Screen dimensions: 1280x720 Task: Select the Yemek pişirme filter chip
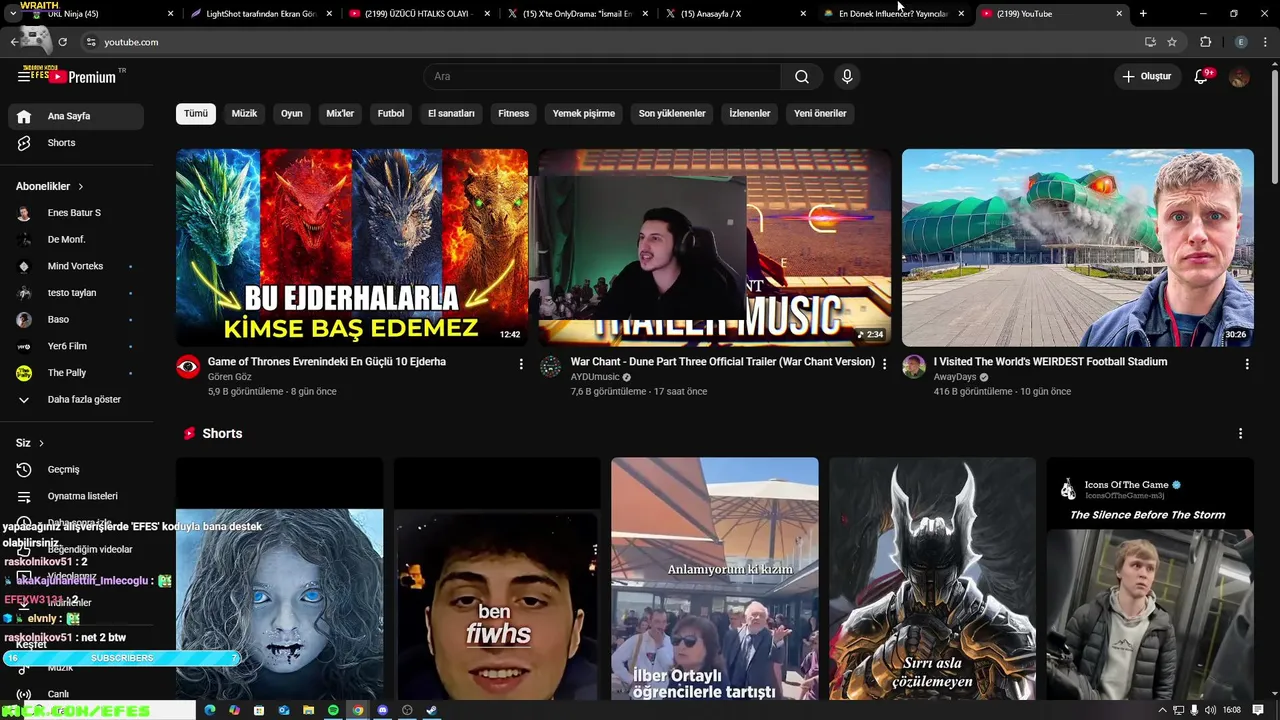[584, 113]
